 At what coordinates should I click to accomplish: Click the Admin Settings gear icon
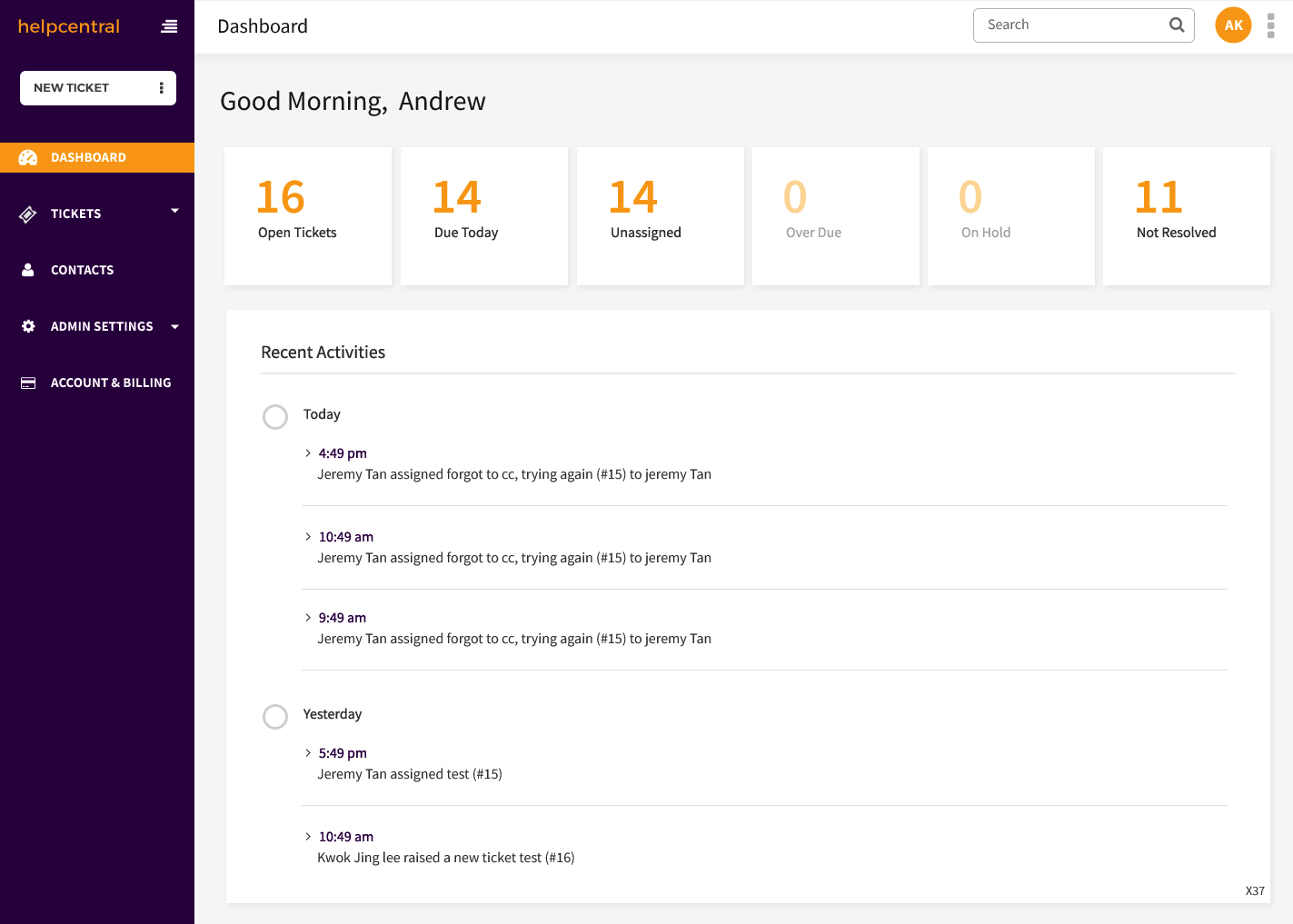coord(28,326)
